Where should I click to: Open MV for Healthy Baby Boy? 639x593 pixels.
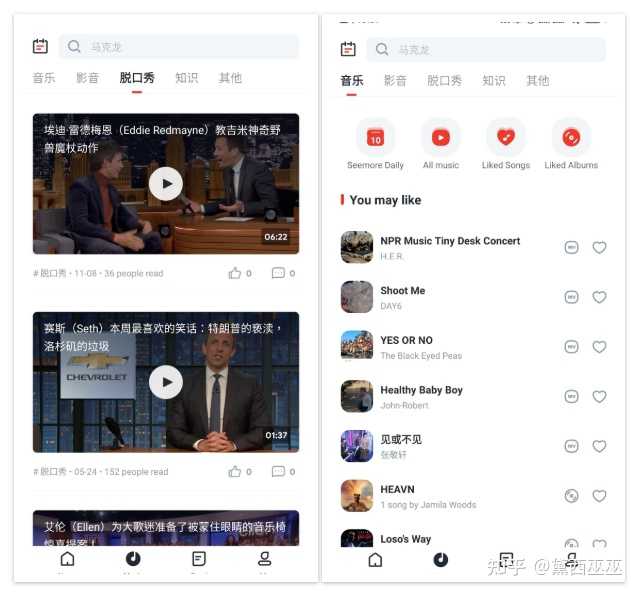[x=571, y=396]
